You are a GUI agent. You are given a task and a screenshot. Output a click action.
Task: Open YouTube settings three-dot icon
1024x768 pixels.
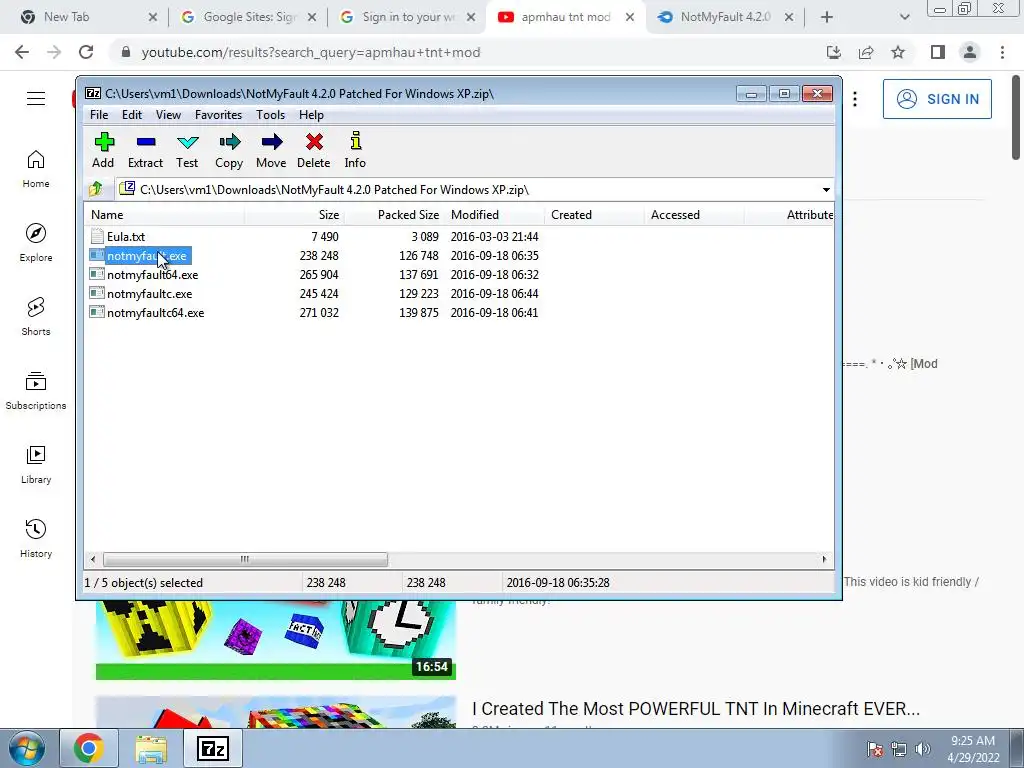(x=855, y=99)
